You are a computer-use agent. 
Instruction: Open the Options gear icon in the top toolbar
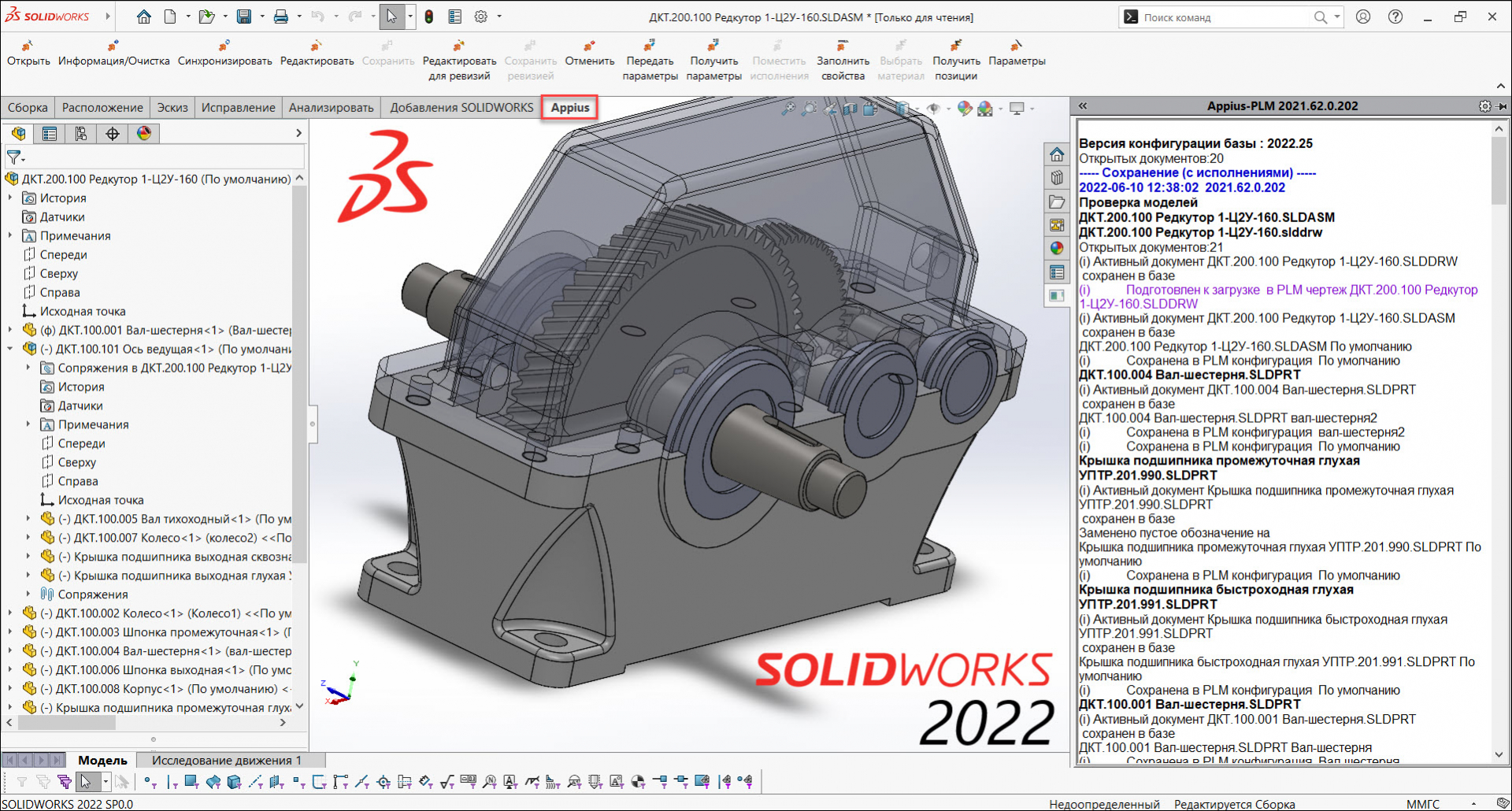click(481, 17)
